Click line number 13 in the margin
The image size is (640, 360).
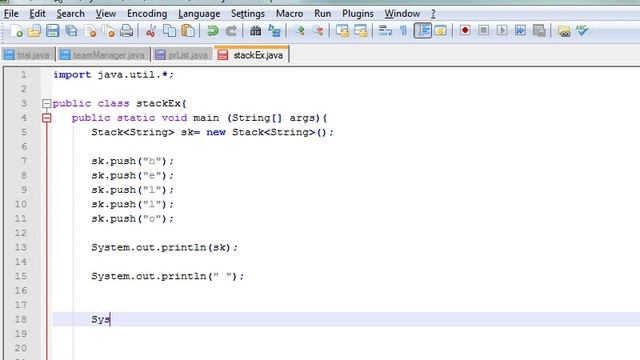(x=21, y=247)
